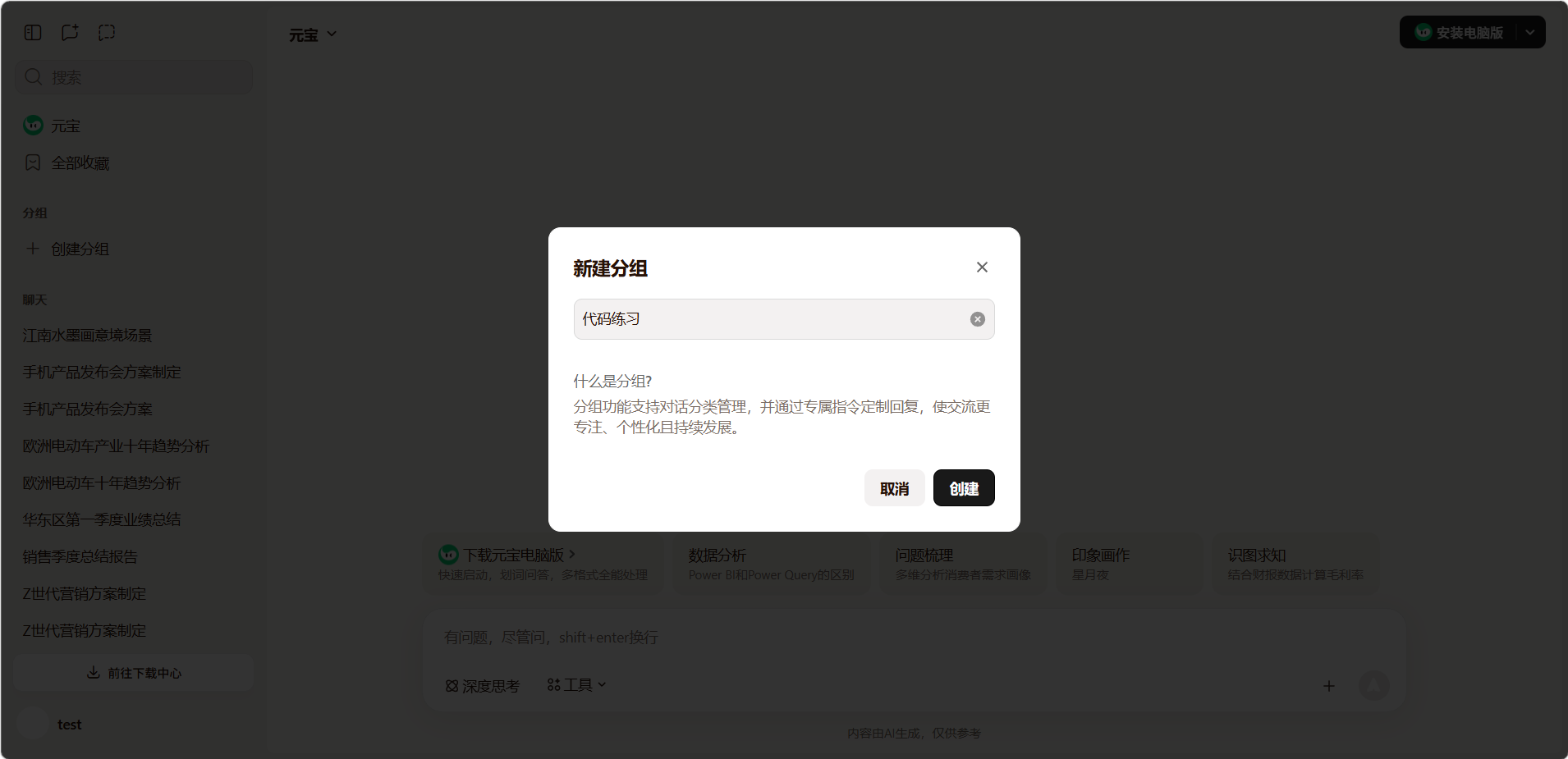Image resolution: width=1568 pixels, height=759 pixels.
Task: Open chat 手机产品发布会方案制定
Action: (102, 372)
